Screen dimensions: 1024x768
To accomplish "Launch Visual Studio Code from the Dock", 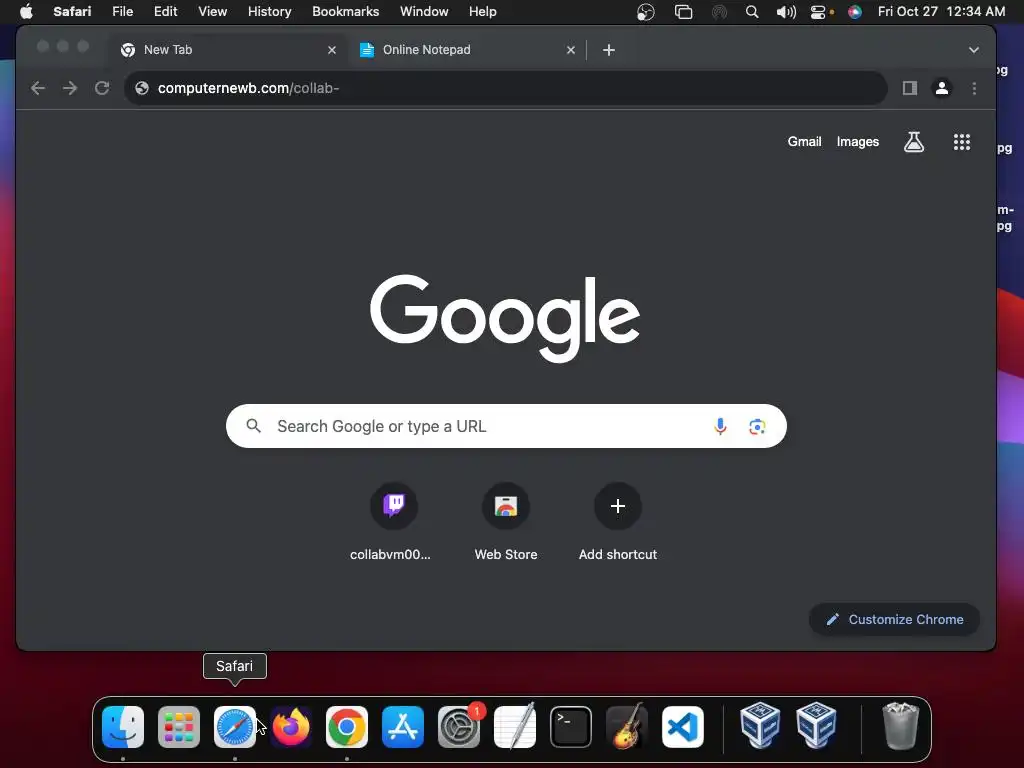I will [683, 727].
